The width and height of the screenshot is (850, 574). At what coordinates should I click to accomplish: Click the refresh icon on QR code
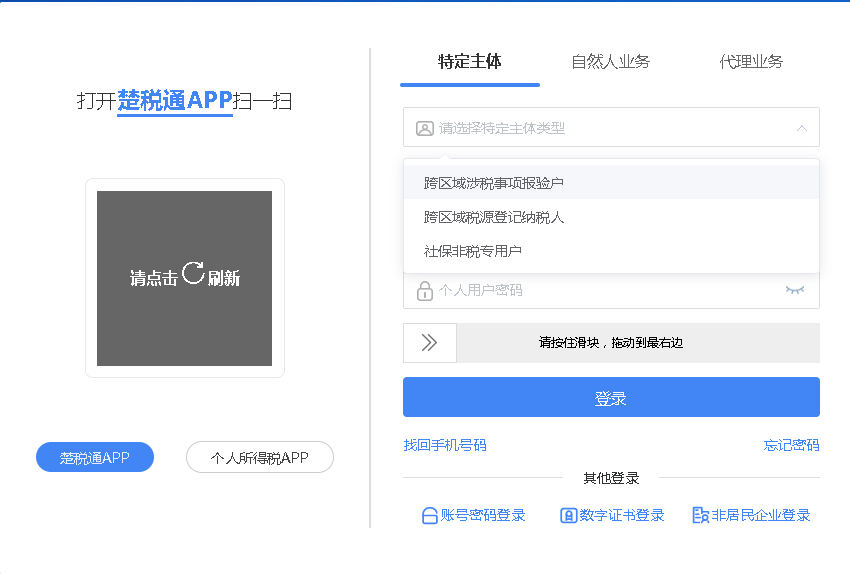click(x=193, y=273)
